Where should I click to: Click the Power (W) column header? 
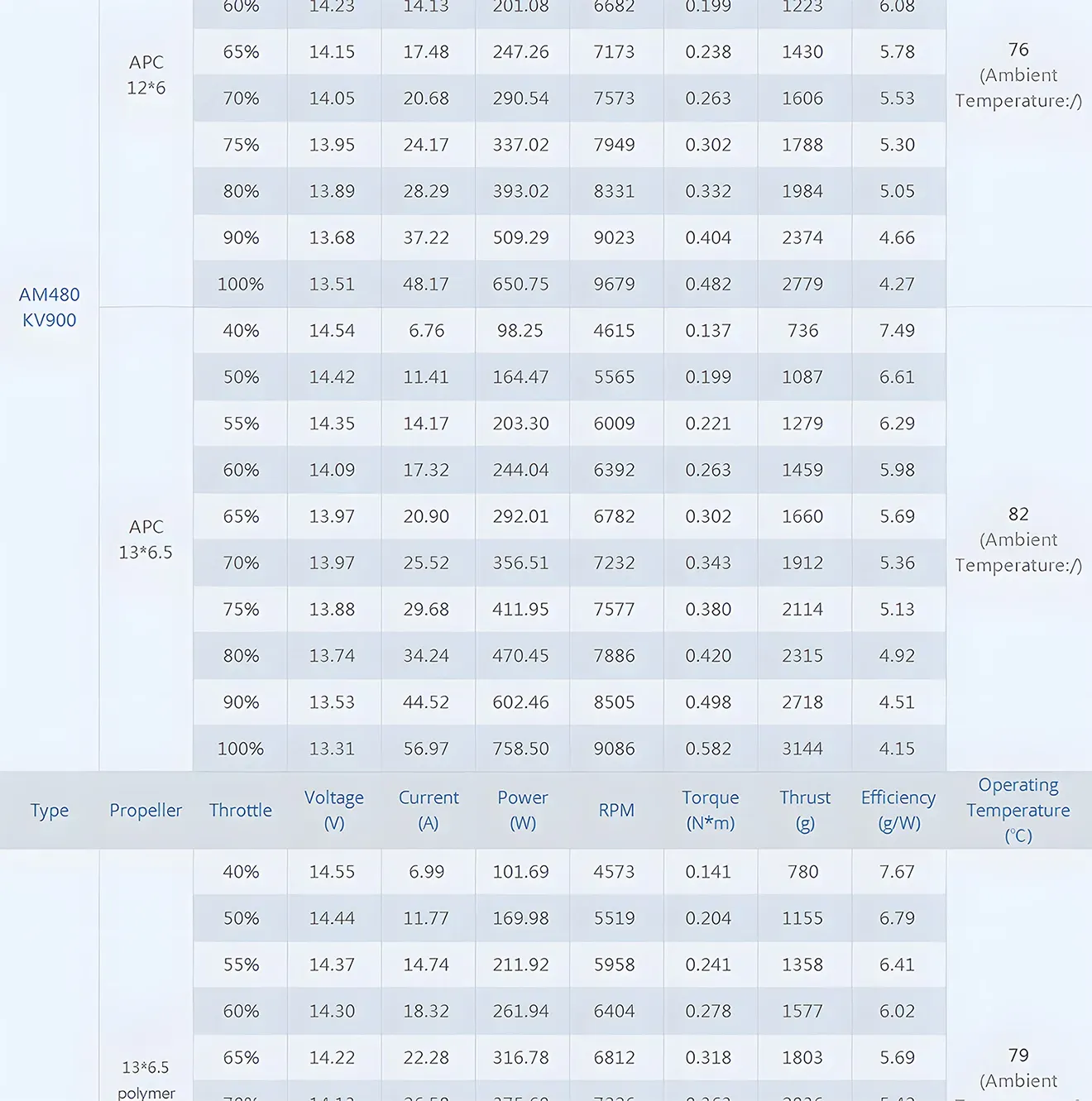coord(523,811)
